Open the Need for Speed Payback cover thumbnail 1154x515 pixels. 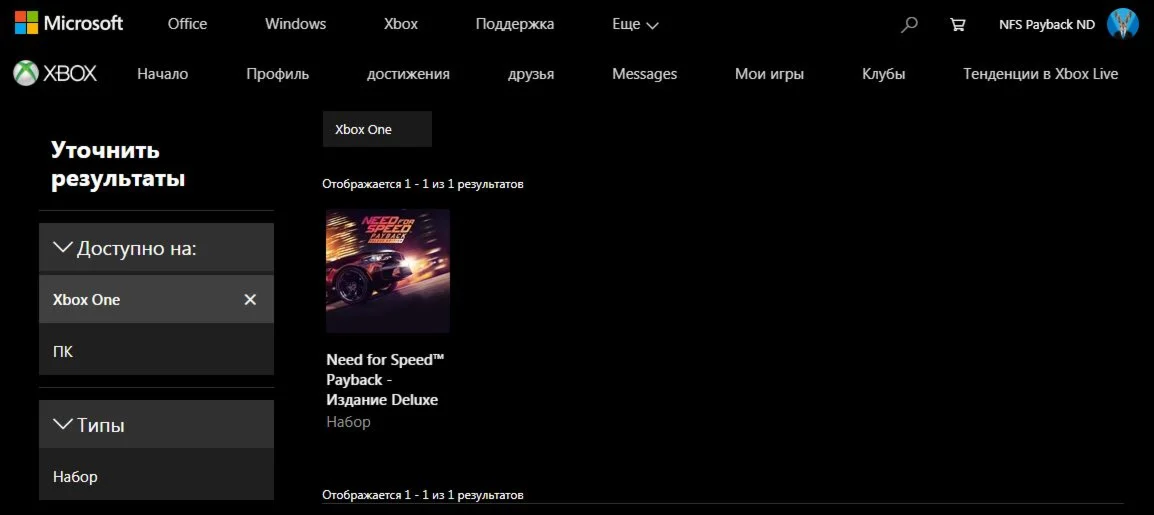[388, 271]
